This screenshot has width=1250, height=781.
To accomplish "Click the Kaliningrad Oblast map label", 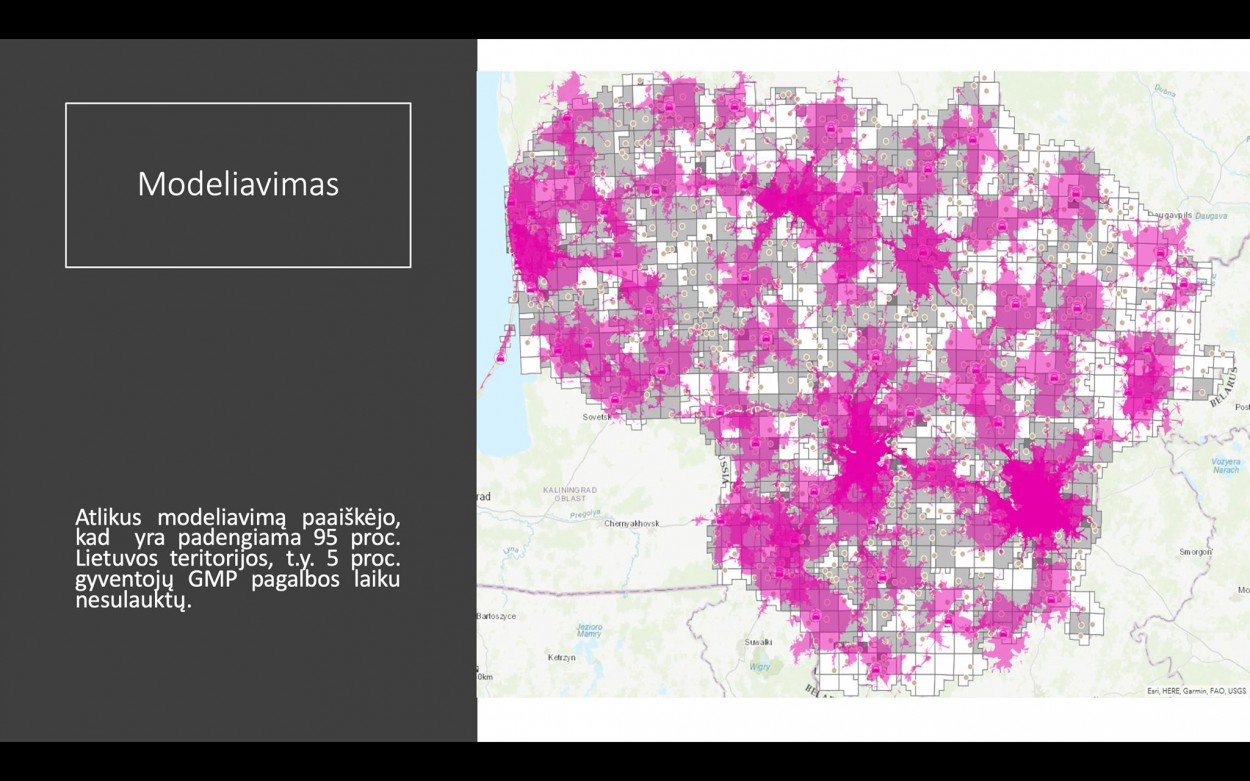I will click(x=569, y=494).
